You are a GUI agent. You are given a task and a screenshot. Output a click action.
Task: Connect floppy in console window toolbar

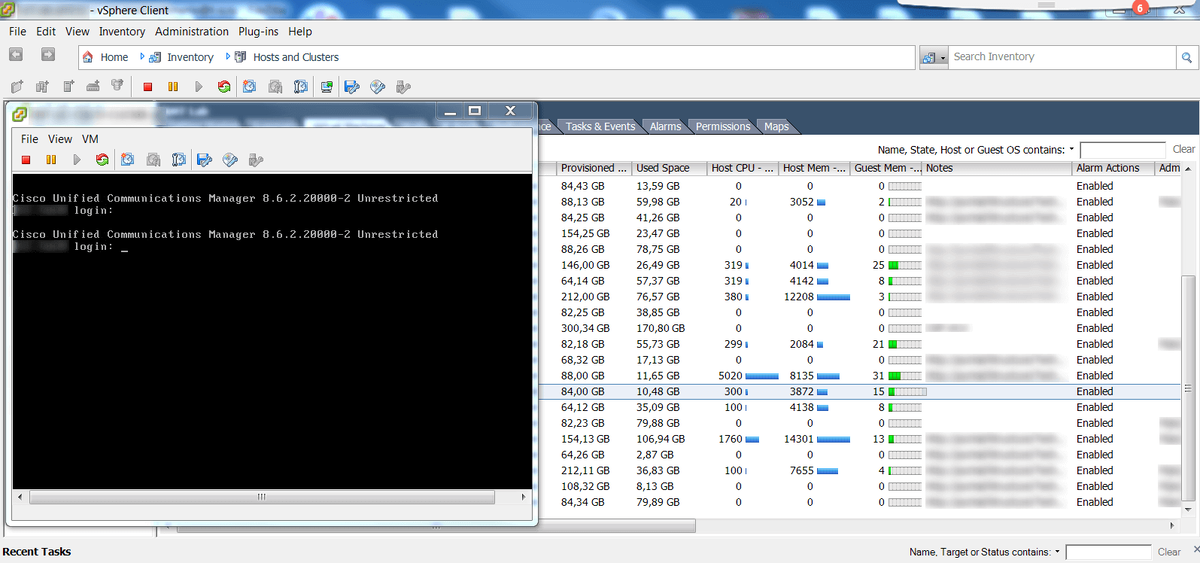pos(204,159)
